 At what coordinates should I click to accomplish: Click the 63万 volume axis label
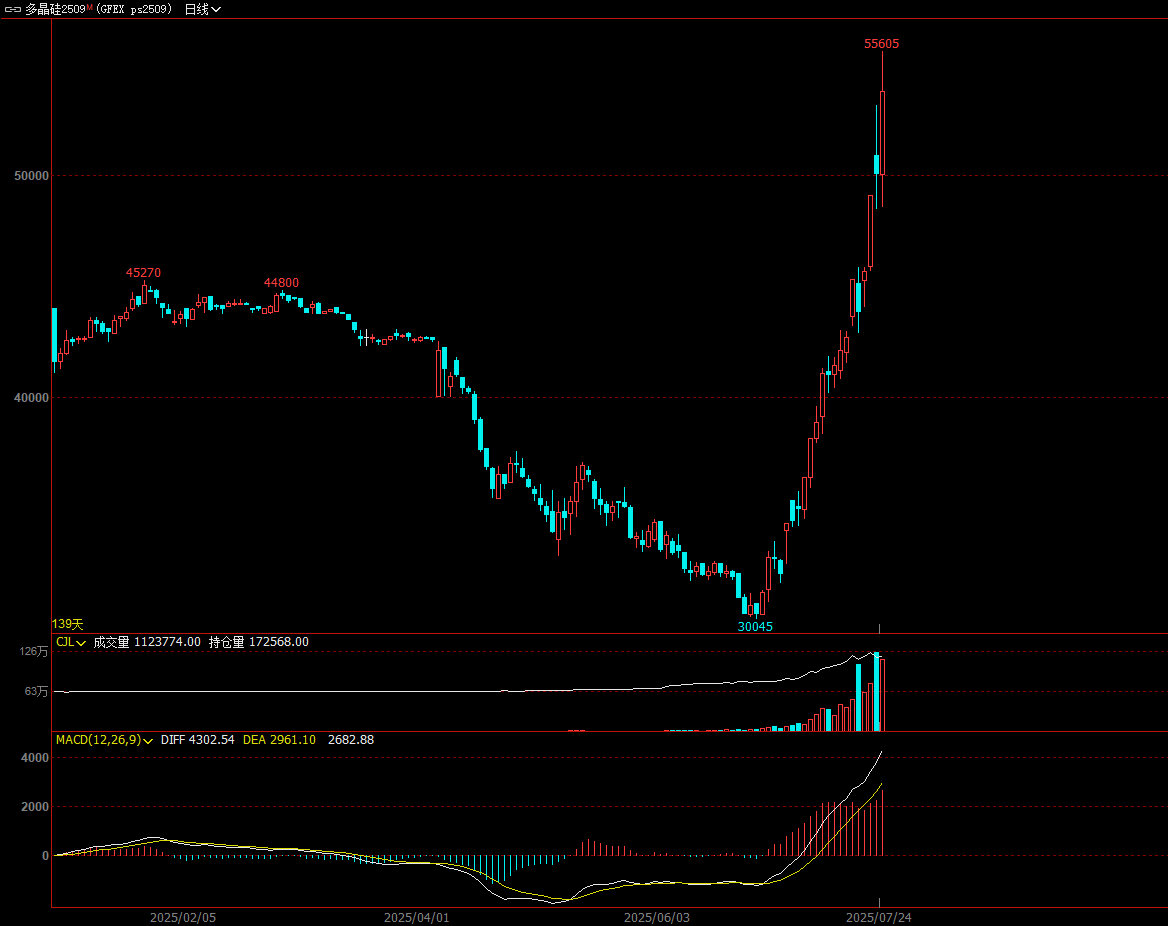[x=36, y=691]
